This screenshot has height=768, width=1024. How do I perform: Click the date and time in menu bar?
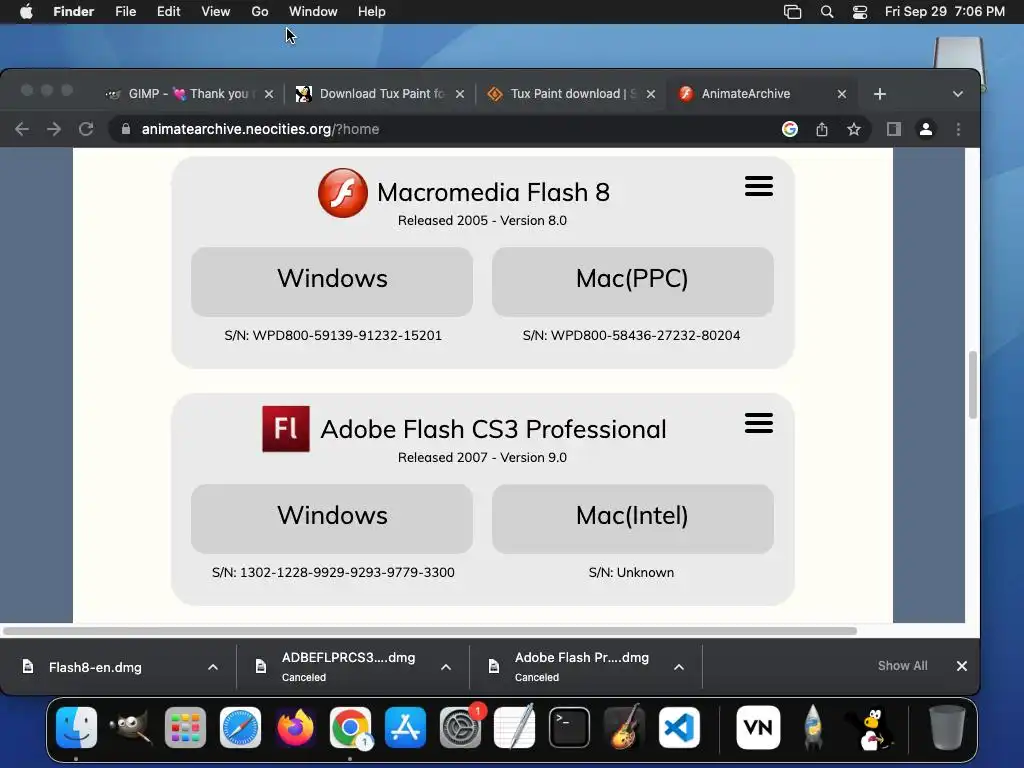pos(944,12)
